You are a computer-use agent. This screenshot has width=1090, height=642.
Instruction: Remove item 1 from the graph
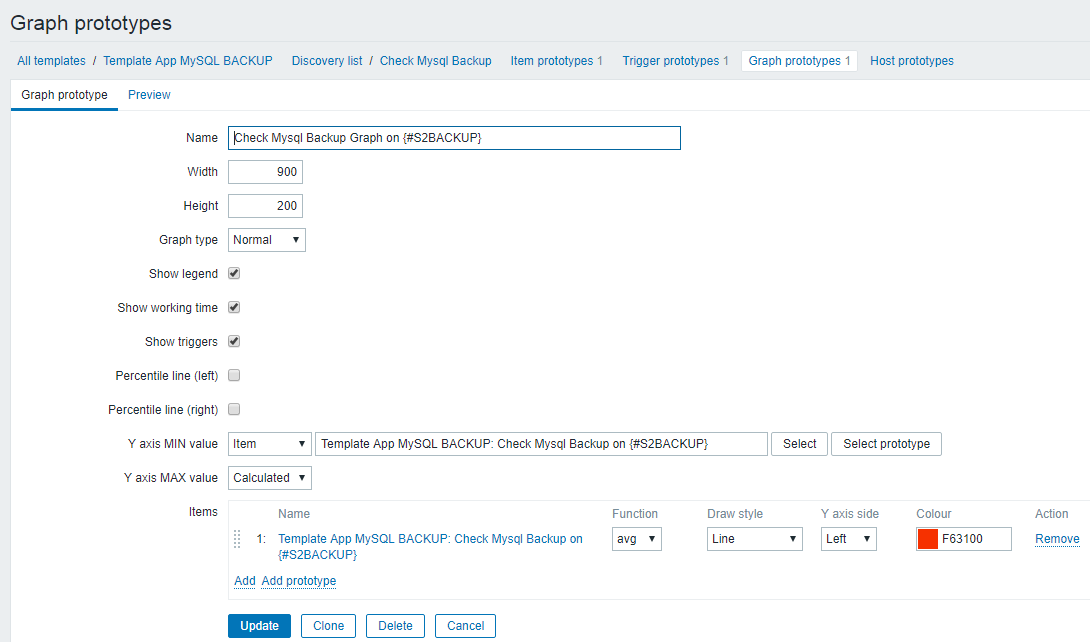pos(1057,539)
